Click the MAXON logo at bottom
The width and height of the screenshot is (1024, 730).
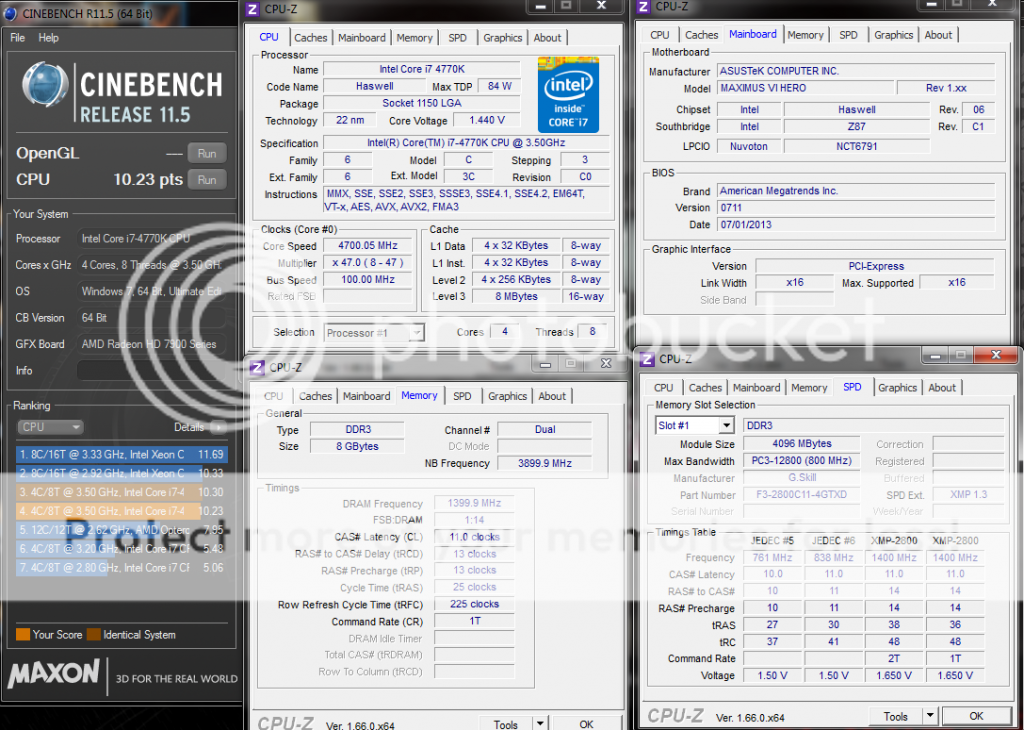click(x=54, y=676)
